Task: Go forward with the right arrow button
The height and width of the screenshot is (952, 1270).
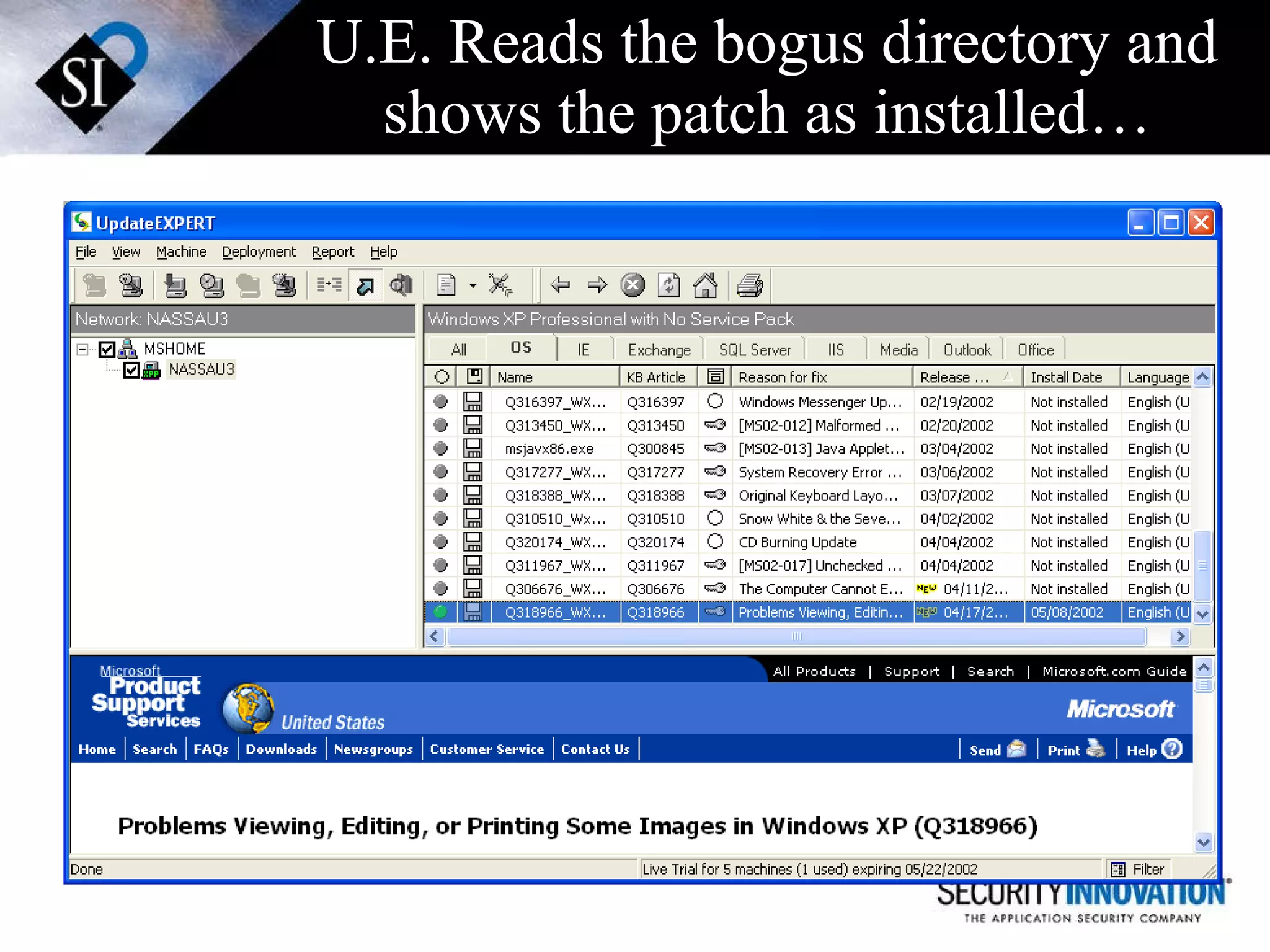Action: tap(597, 285)
